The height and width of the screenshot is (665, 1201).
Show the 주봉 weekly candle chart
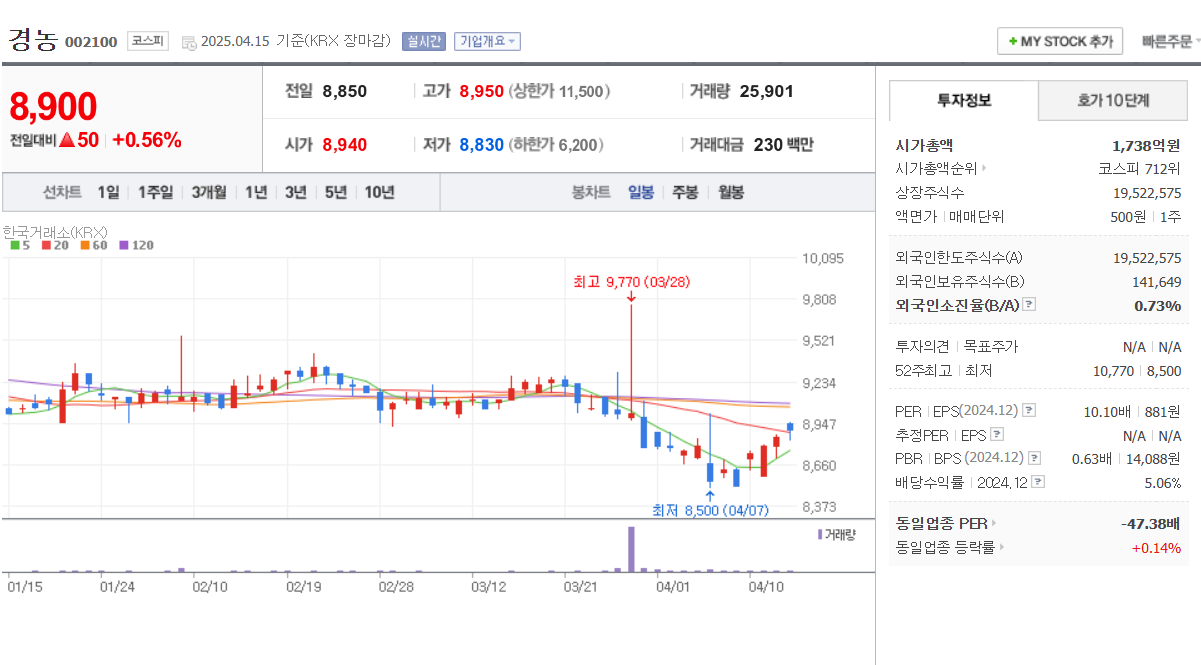(x=685, y=192)
